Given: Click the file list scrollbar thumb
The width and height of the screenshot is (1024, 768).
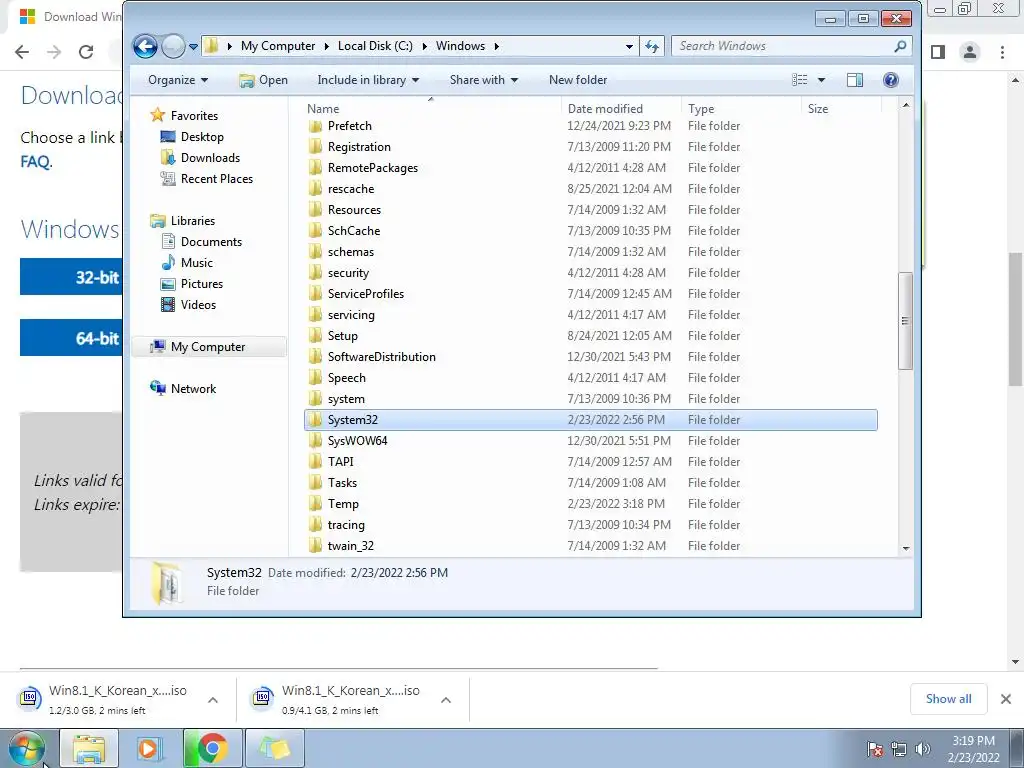Looking at the screenshot, I should coord(905,321).
